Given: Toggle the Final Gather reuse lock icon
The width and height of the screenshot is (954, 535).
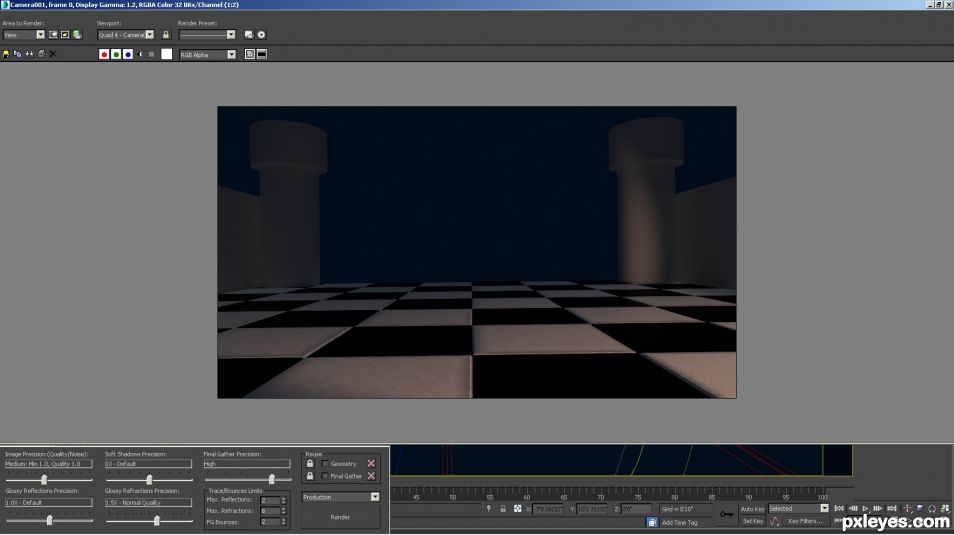Looking at the screenshot, I should click(310, 476).
